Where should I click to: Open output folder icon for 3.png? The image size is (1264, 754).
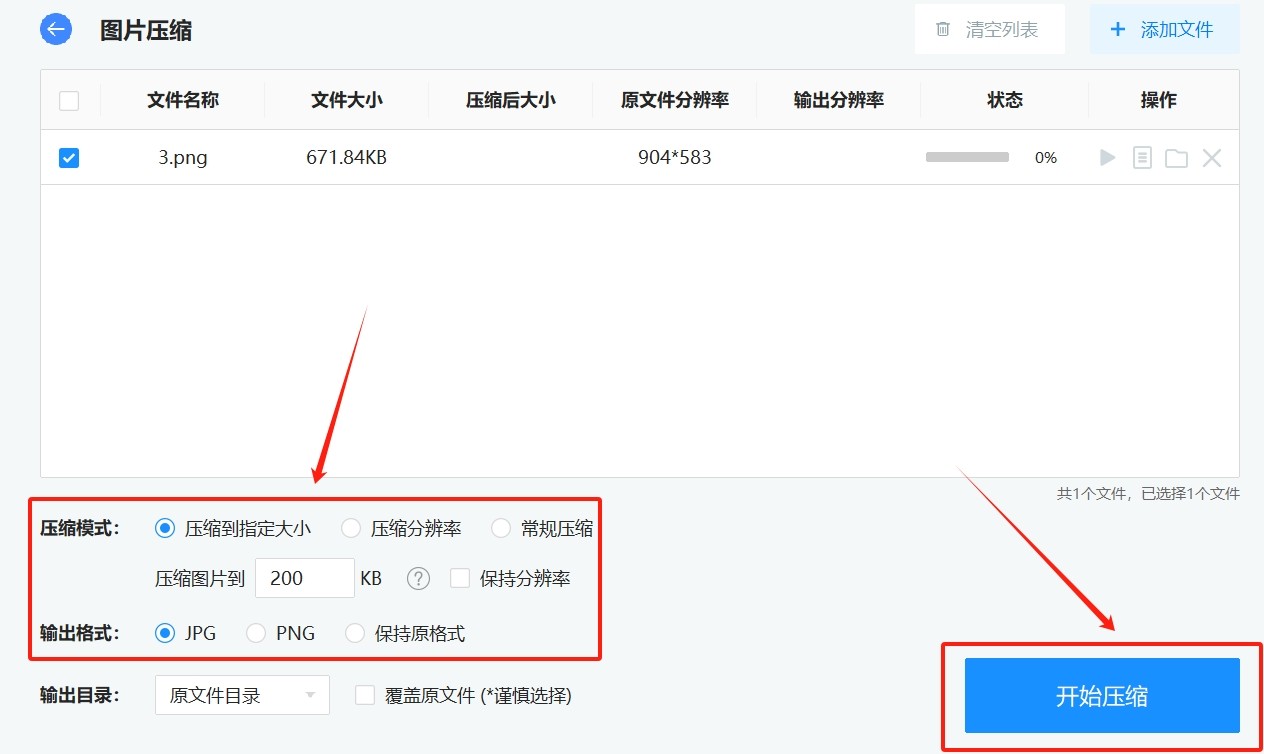[1176, 158]
